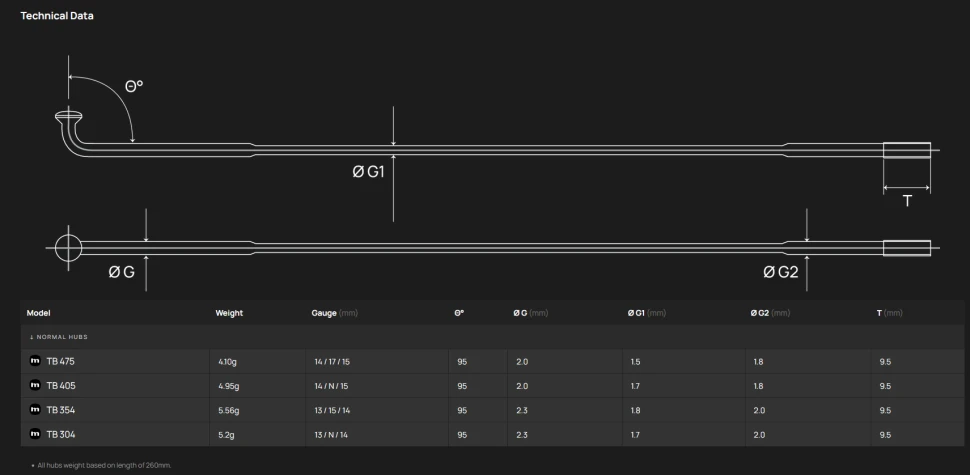The height and width of the screenshot is (475, 970).
Task: Click the ØG1 label in the diagram
Action: pyautogui.click(x=369, y=172)
